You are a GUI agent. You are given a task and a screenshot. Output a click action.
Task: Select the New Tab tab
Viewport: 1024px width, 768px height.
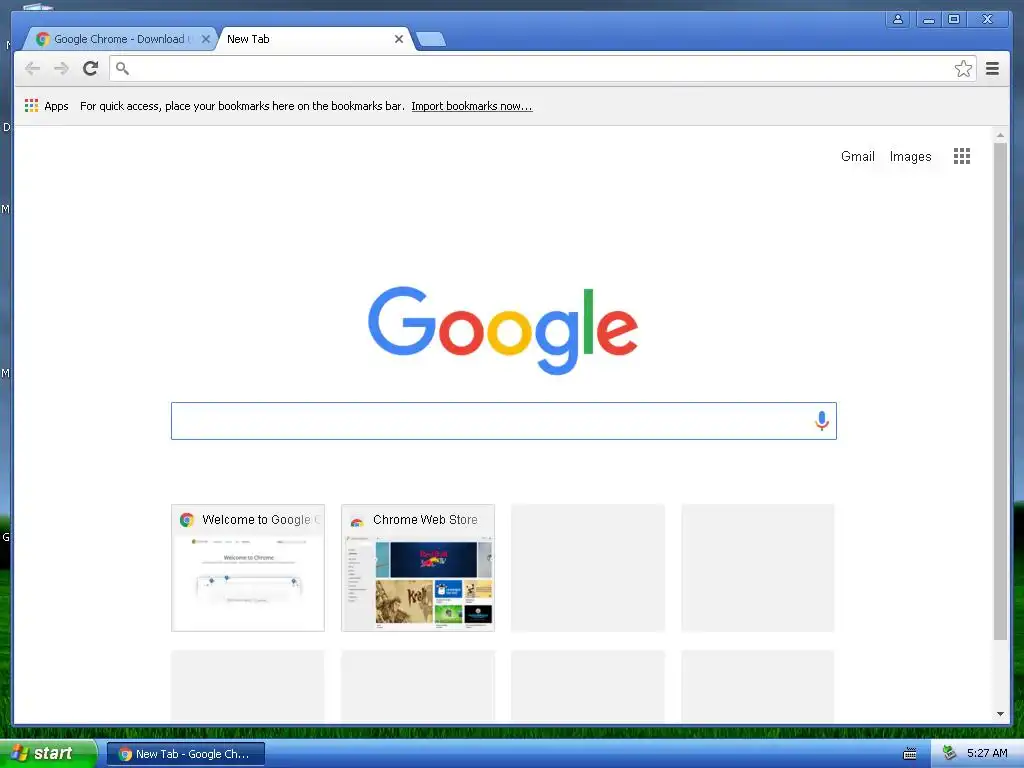point(313,39)
